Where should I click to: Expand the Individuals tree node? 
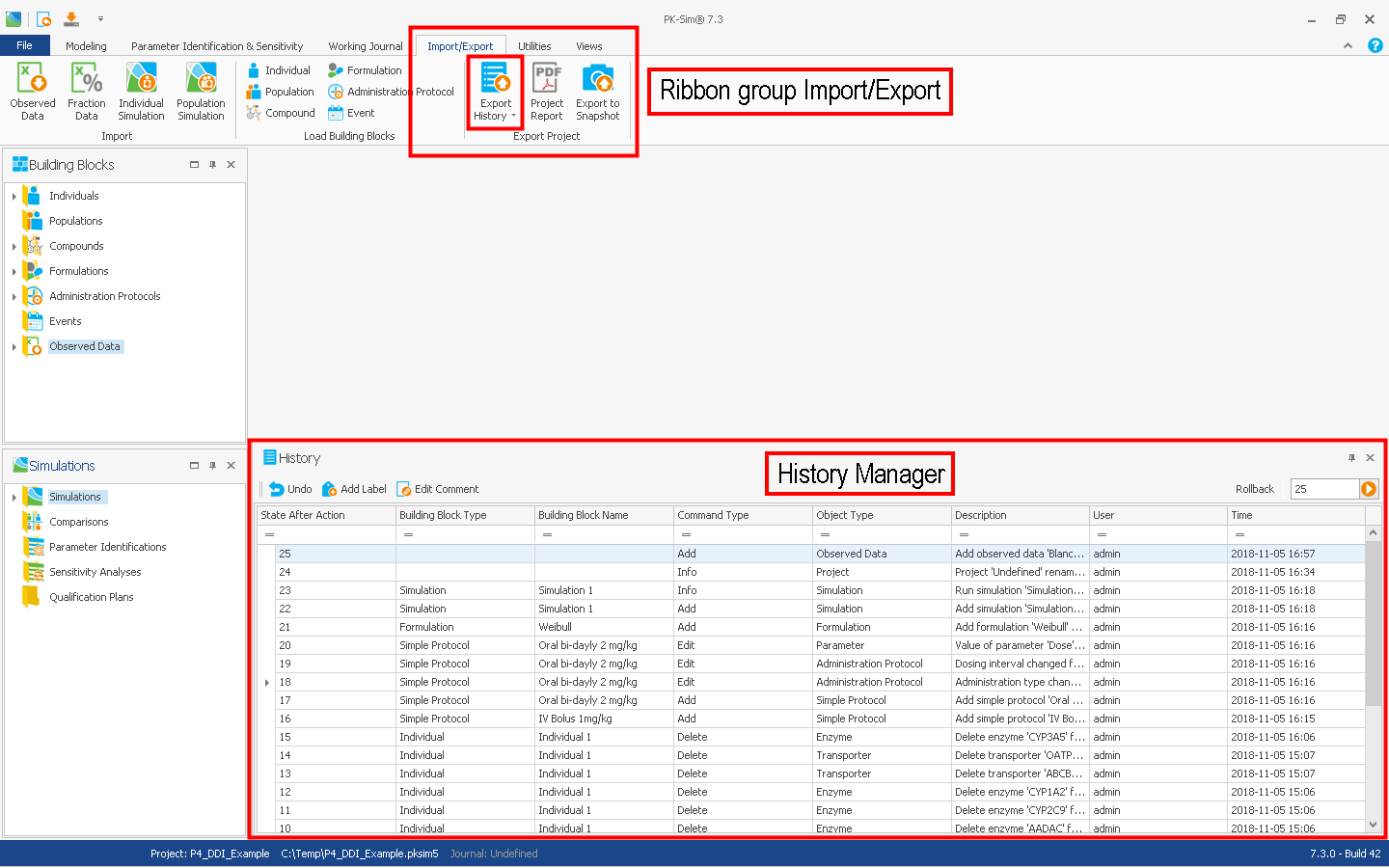[x=14, y=197]
